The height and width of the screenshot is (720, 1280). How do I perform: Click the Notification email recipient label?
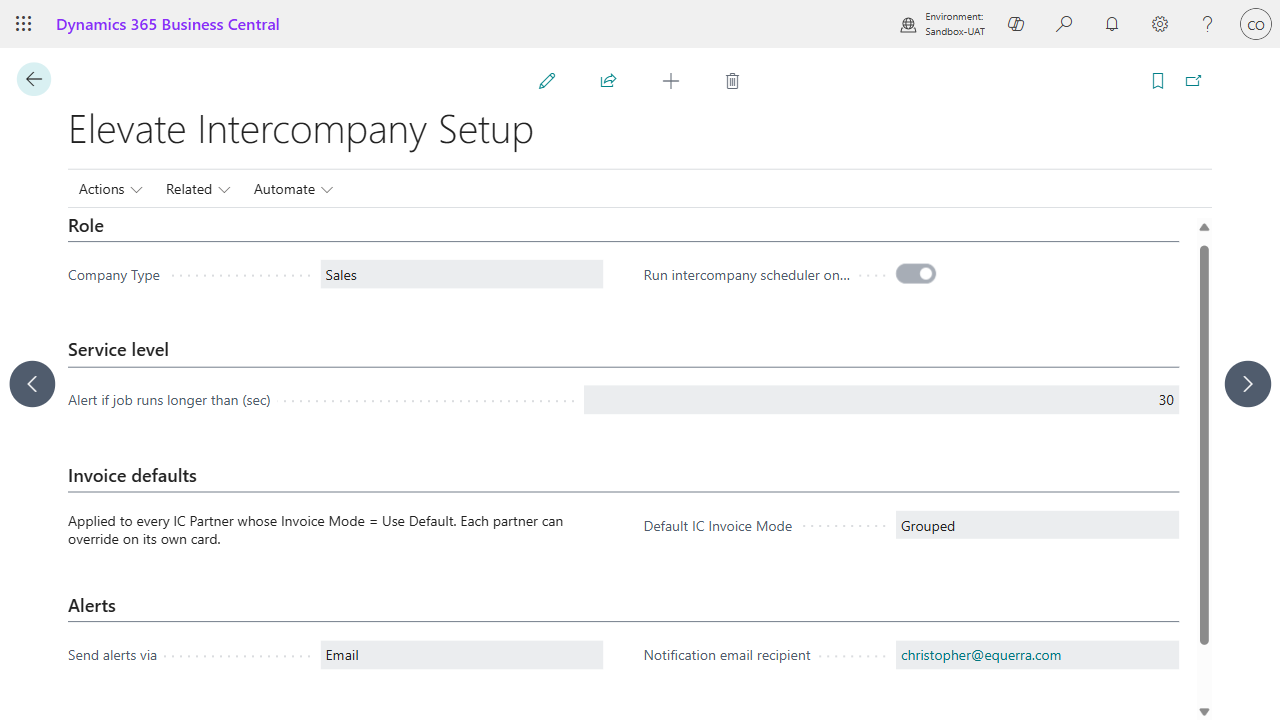727,655
